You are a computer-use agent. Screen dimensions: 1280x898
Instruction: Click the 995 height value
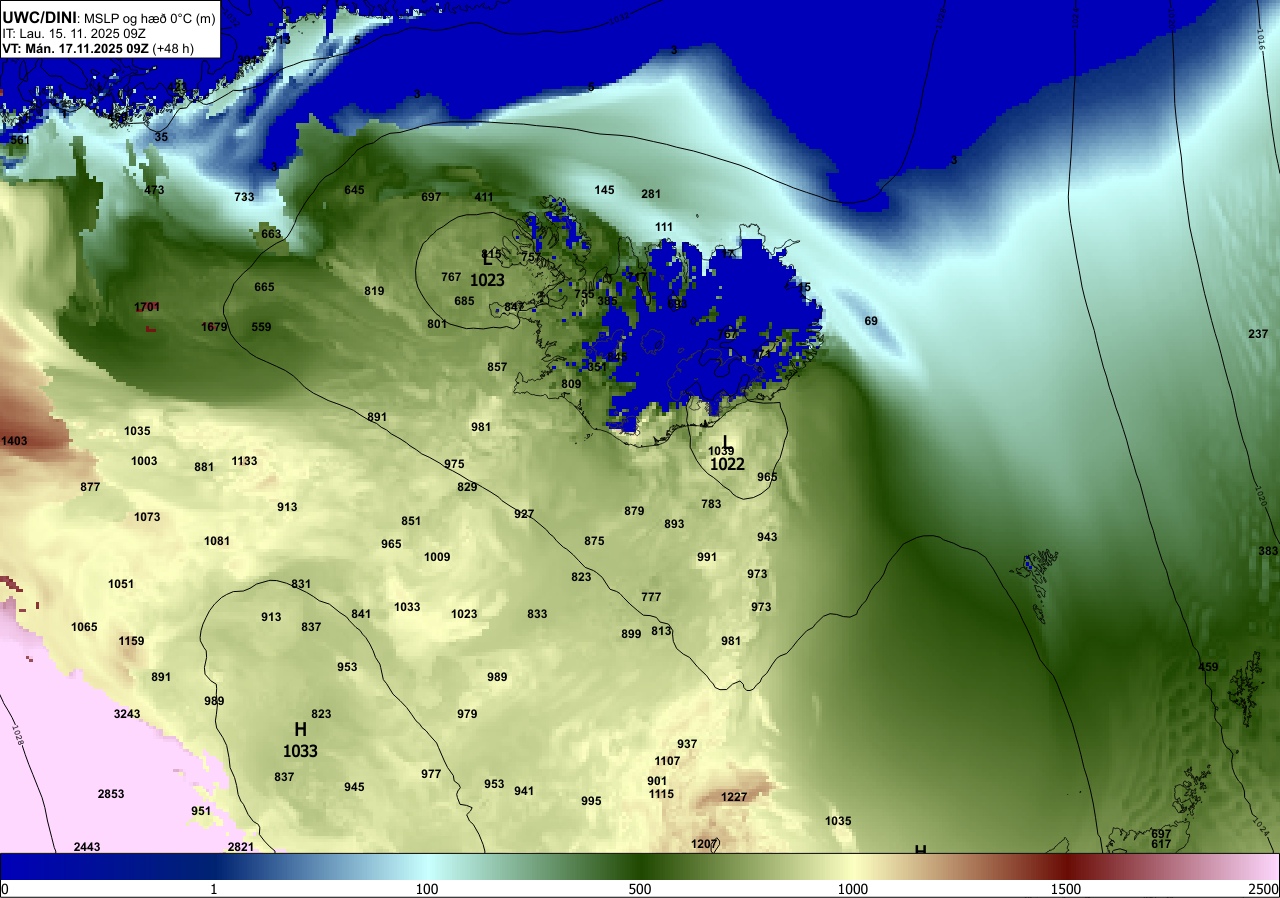tap(591, 801)
